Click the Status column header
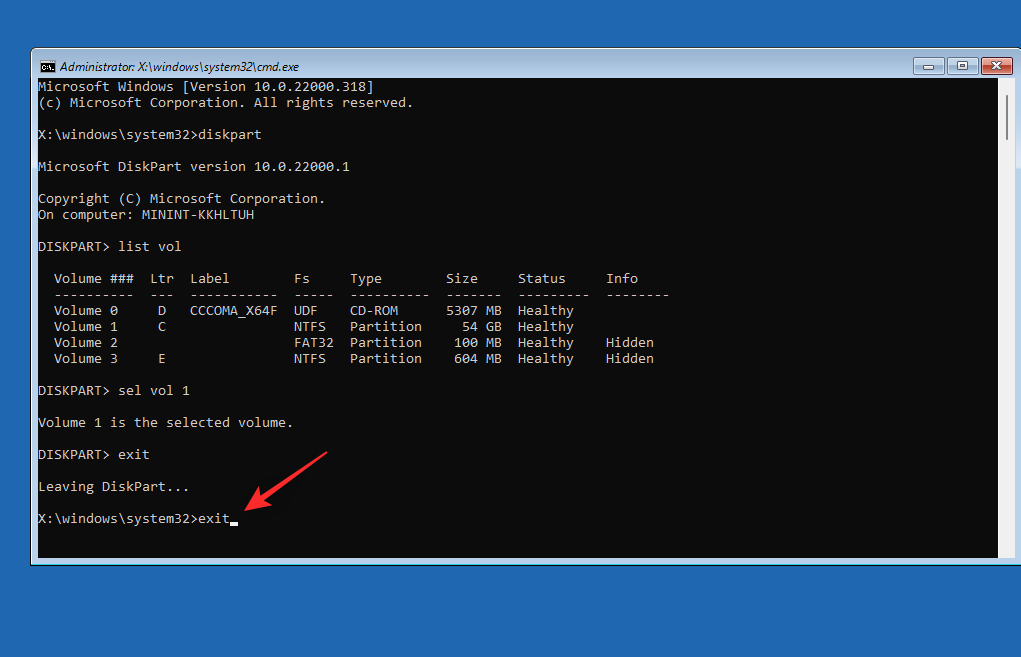Image resolution: width=1021 pixels, height=657 pixels. [541, 278]
